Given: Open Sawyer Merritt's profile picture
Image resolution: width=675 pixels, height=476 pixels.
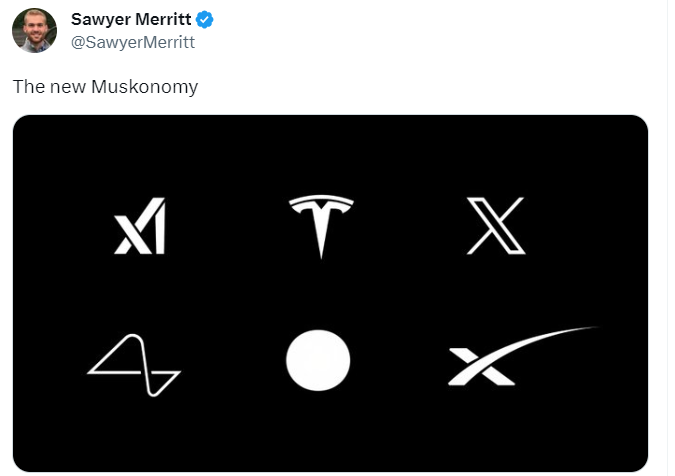Looking at the screenshot, I should (x=34, y=30).
